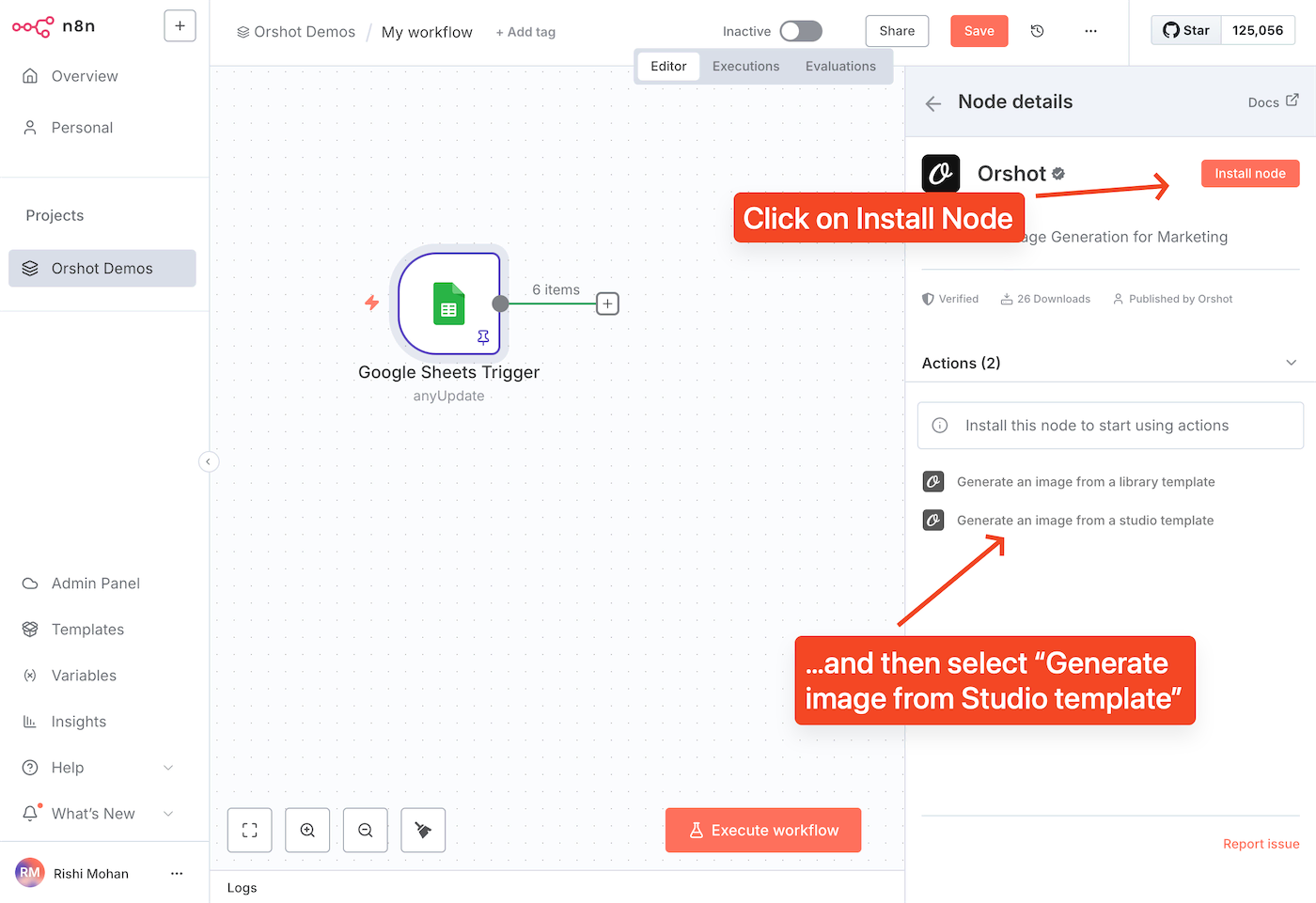Click the Verified shield label
The height and width of the screenshot is (903, 1316).
pos(950,299)
